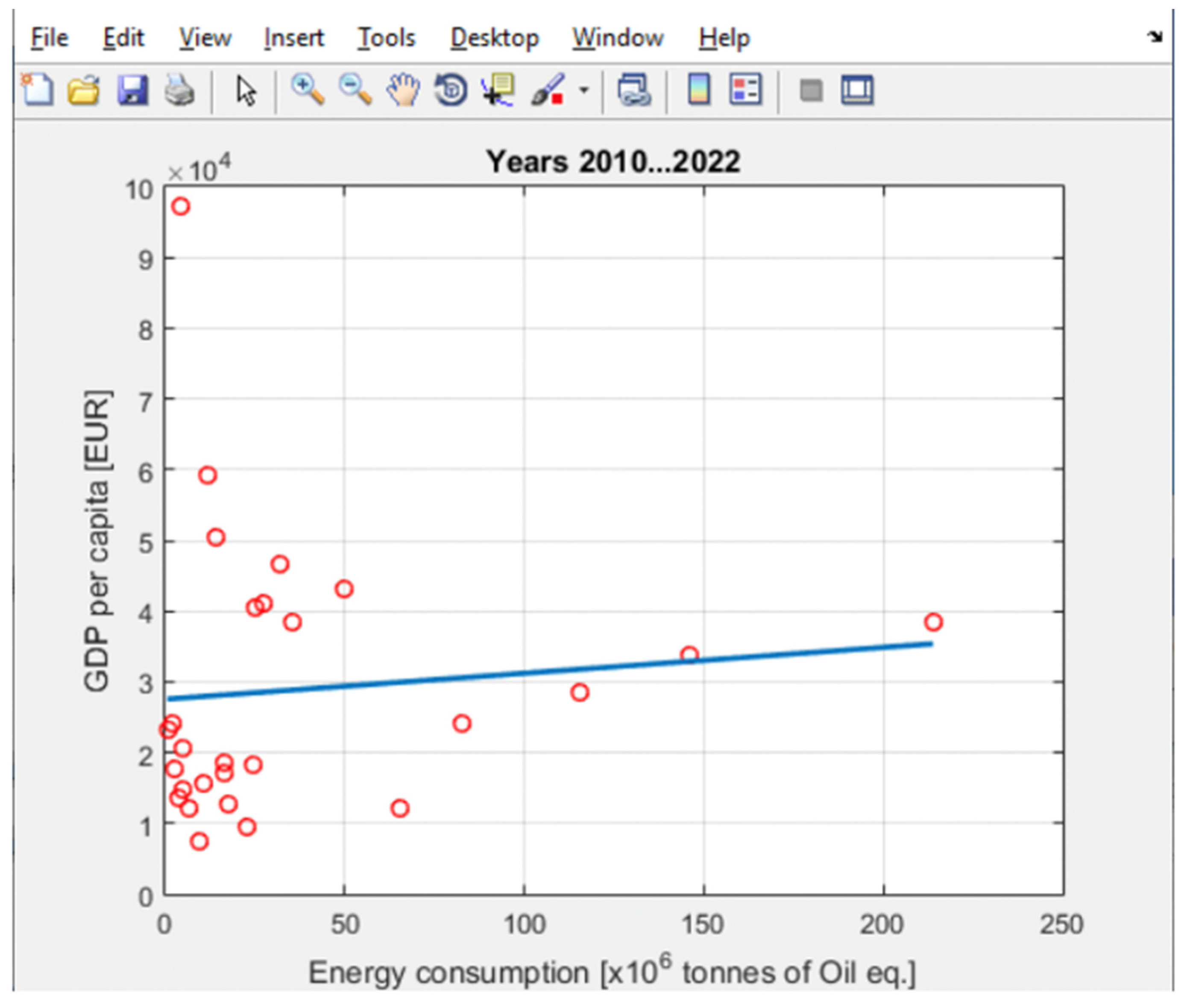Enable the Pan hand tool
Image resolution: width=1187 pixels, height=1008 pixels.
(x=403, y=90)
